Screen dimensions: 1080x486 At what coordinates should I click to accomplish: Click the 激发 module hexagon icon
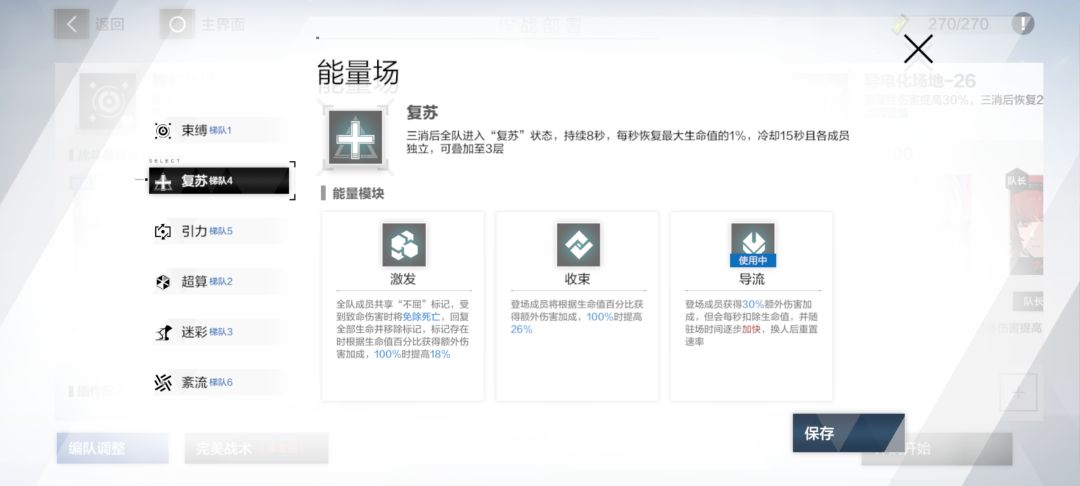tap(404, 244)
